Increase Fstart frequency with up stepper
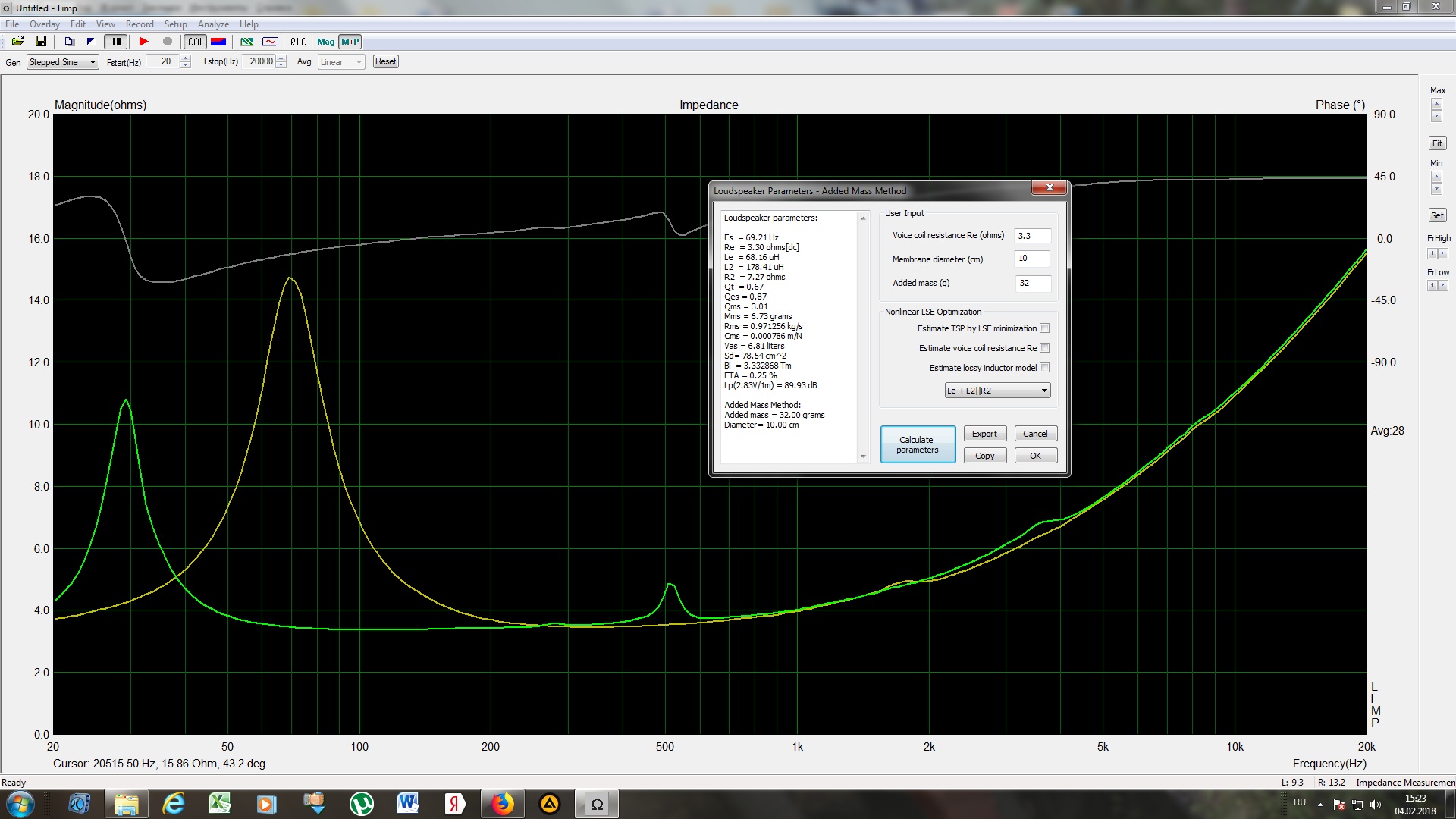This screenshot has width=1456, height=819. [186, 58]
